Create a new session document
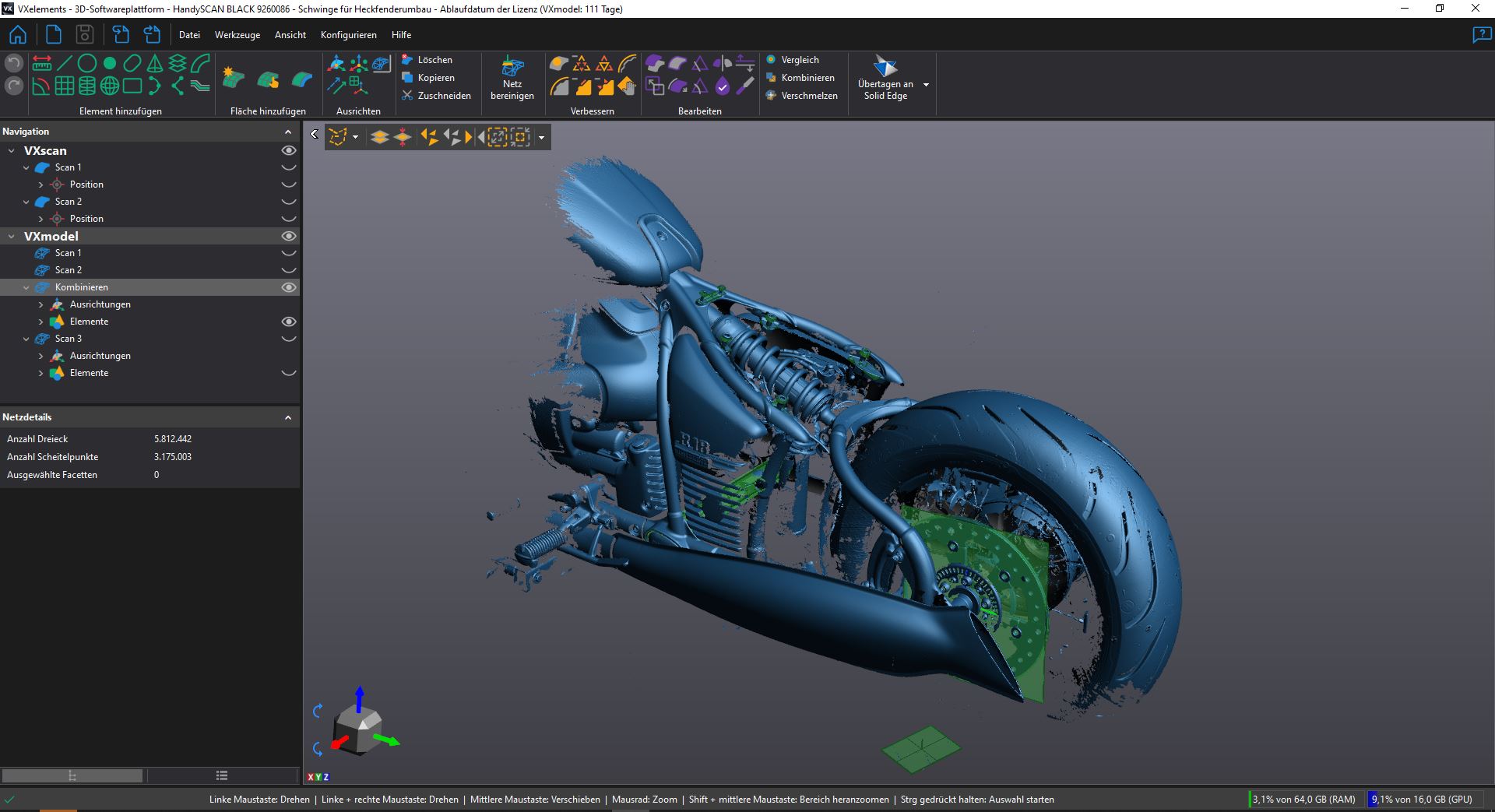This screenshot has width=1495, height=812. click(53, 34)
